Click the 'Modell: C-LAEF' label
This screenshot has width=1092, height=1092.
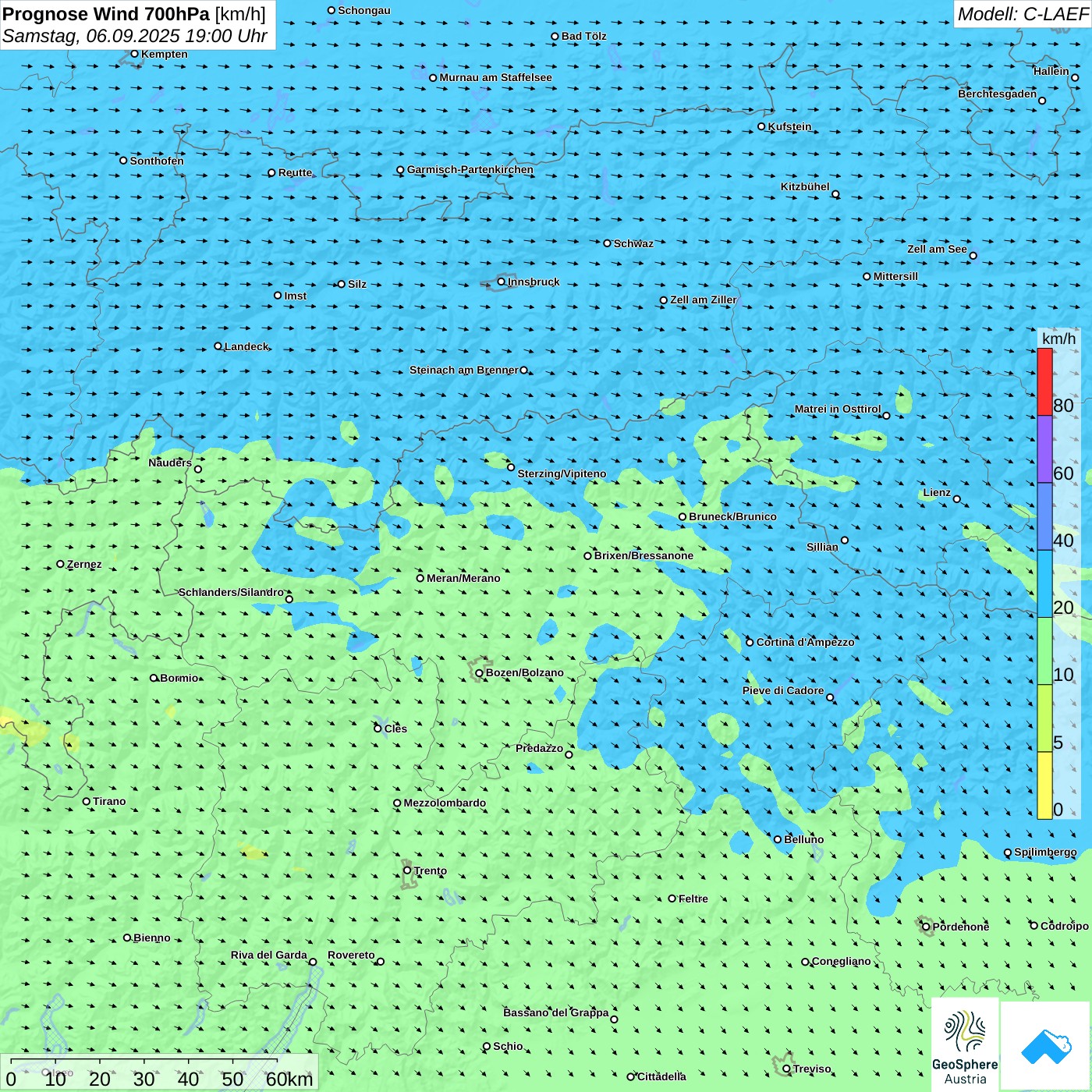(1023, 14)
